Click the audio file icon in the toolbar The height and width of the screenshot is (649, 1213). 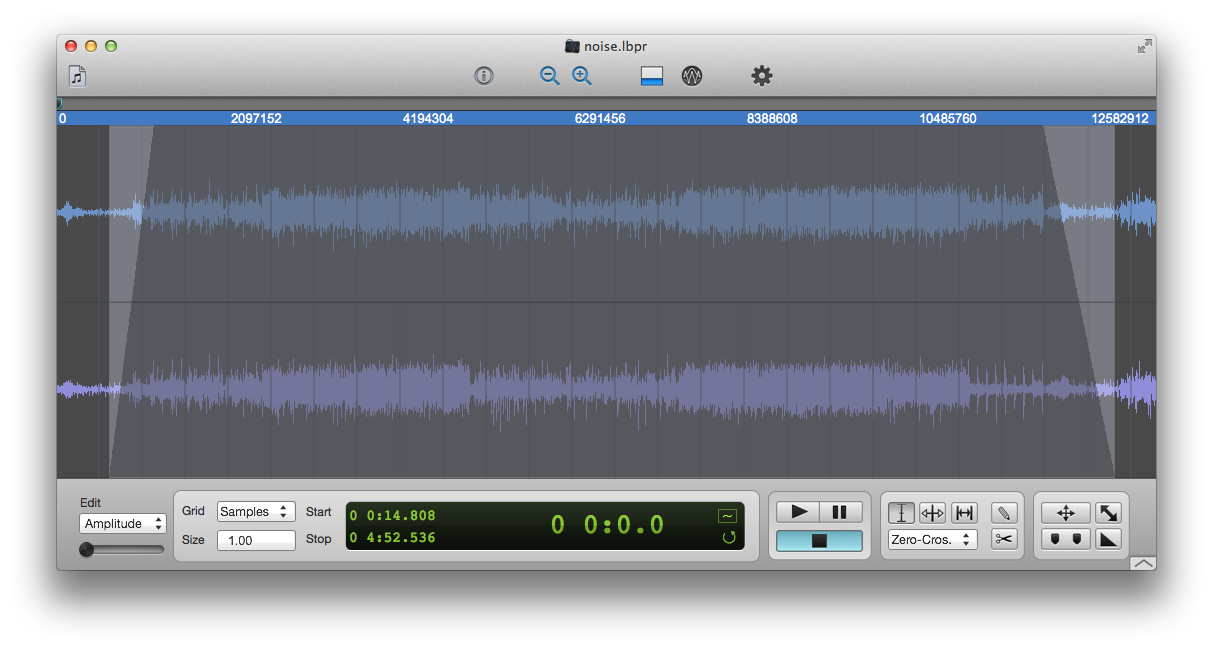pos(77,76)
